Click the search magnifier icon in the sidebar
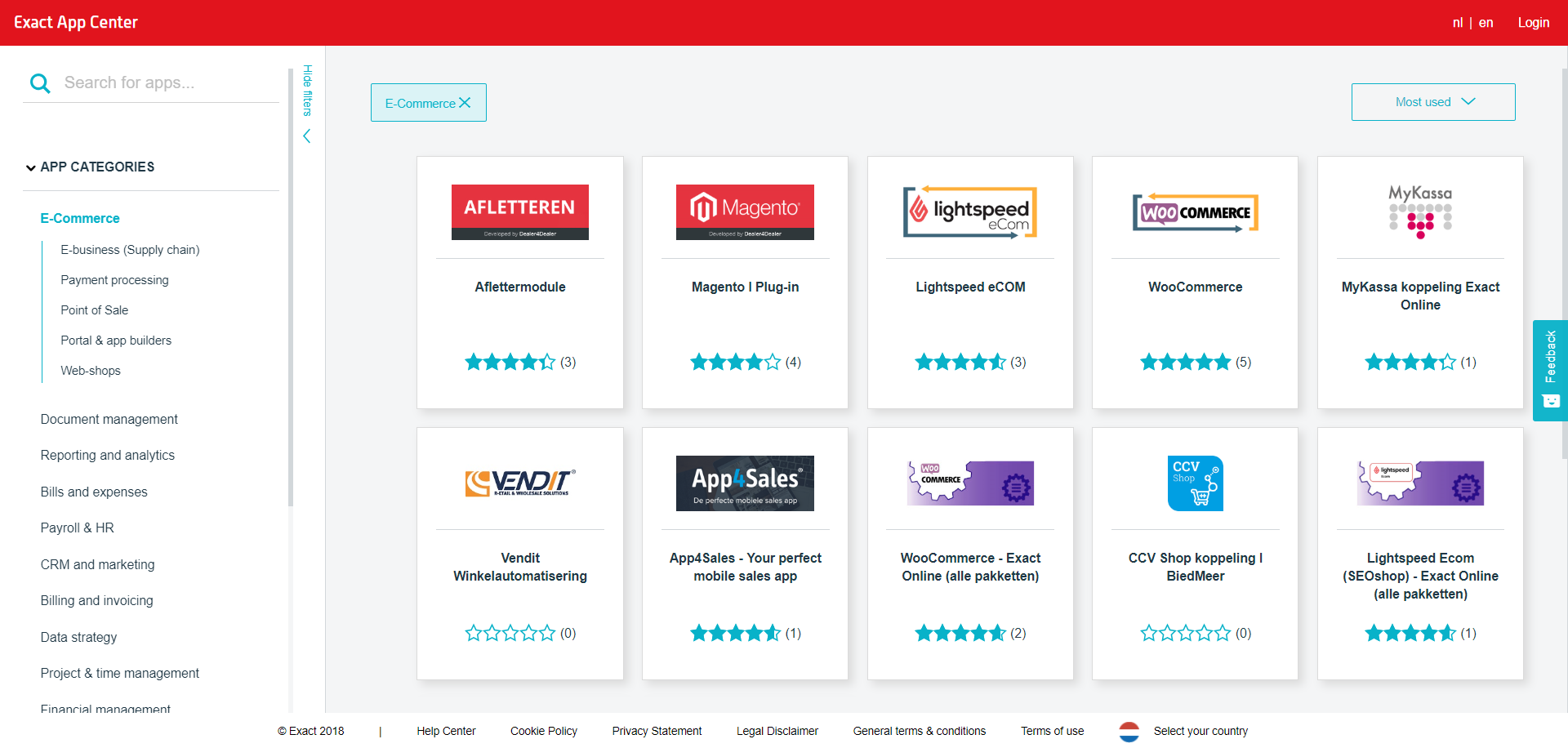 click(x=40, y=82)
